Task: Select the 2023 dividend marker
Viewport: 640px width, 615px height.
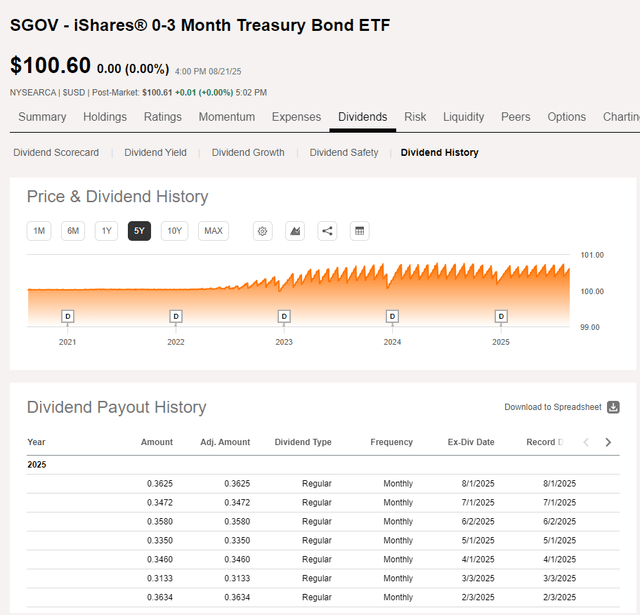Action: (x=284, y=316)
